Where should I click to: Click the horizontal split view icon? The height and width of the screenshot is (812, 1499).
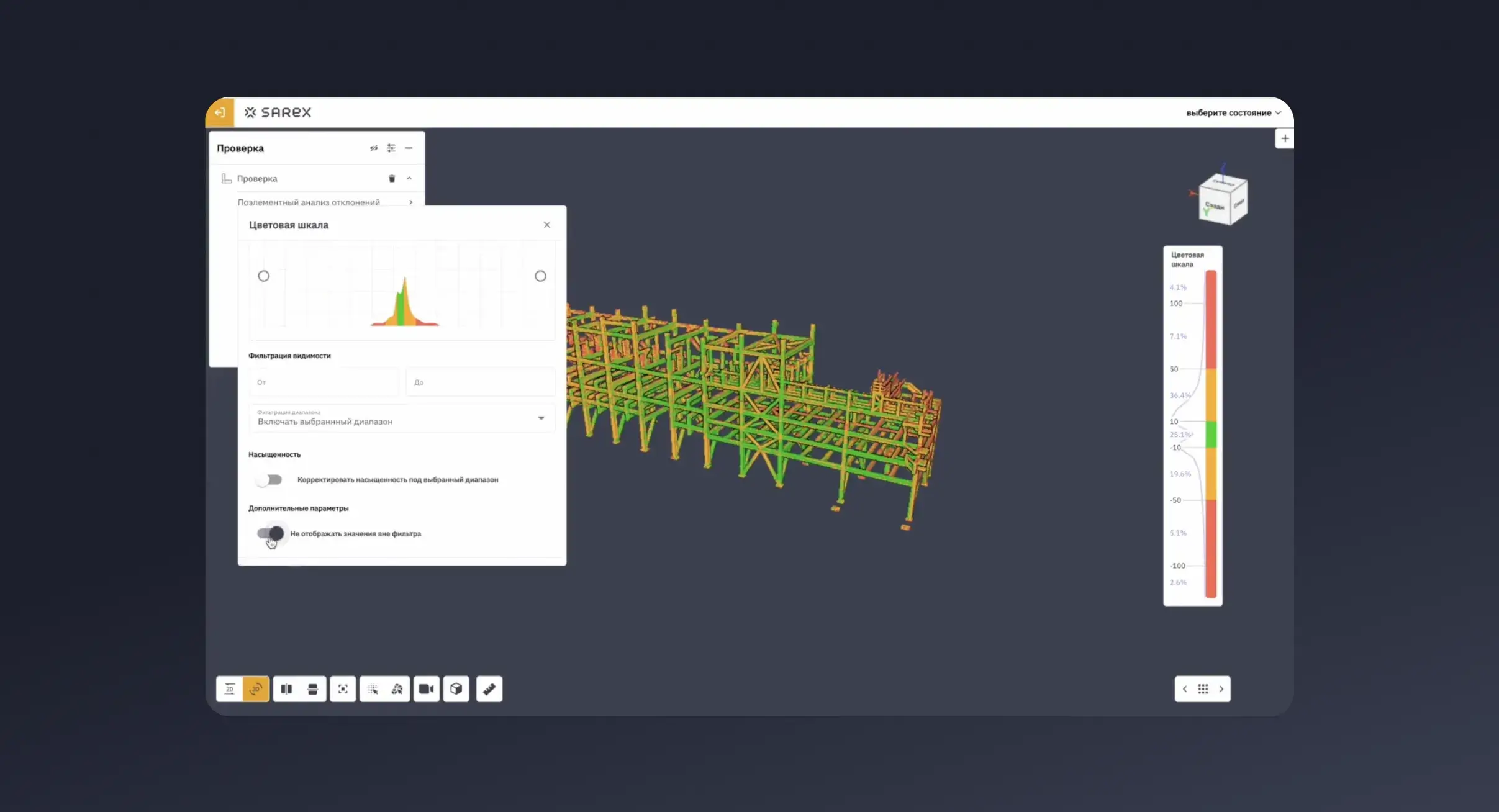pos(312,688)
